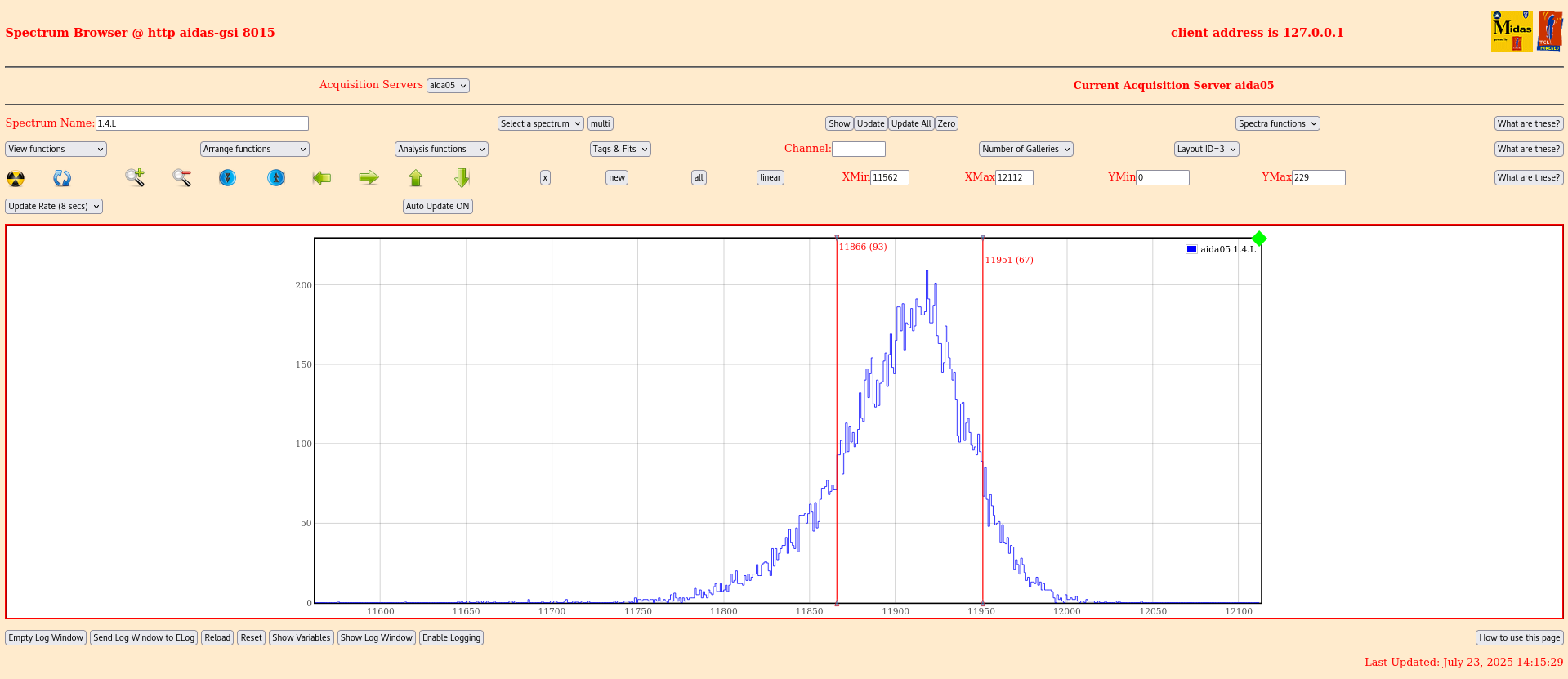Image resolution: width=1568 pixels, height=679 pixels.
Task: Click the Show Log Window button
Action: [377, 637]
